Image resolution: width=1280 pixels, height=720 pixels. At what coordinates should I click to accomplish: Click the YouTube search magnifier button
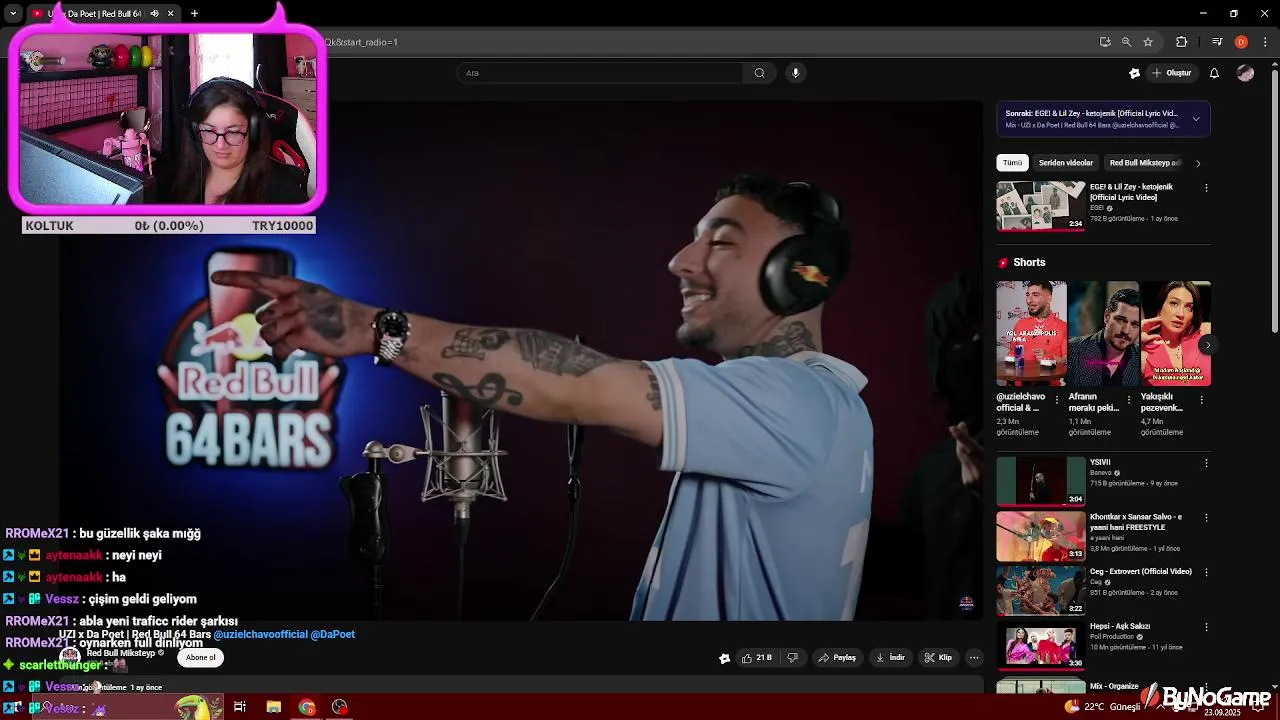pos(759,73)
